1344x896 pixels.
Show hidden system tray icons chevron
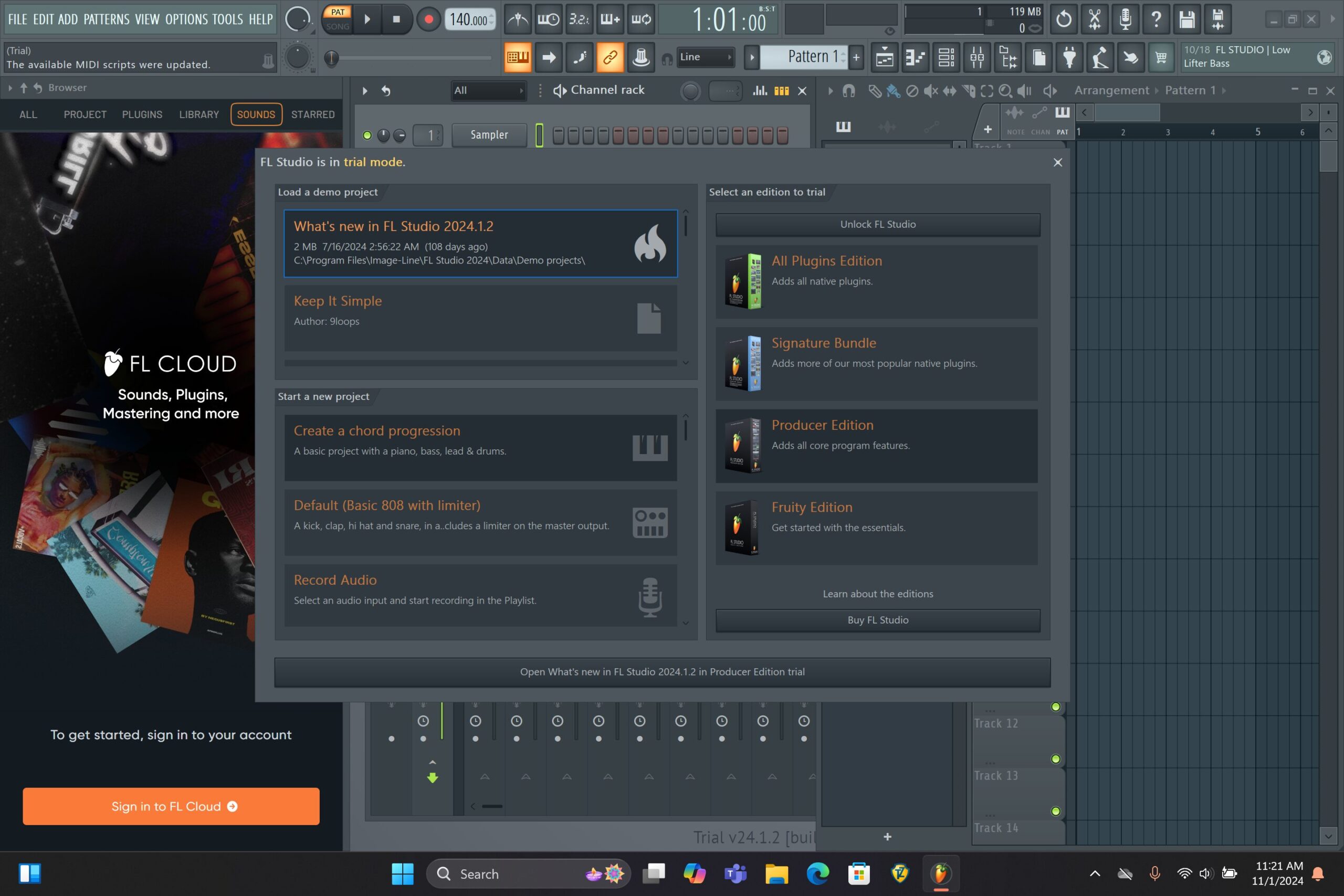[1095, 873]
